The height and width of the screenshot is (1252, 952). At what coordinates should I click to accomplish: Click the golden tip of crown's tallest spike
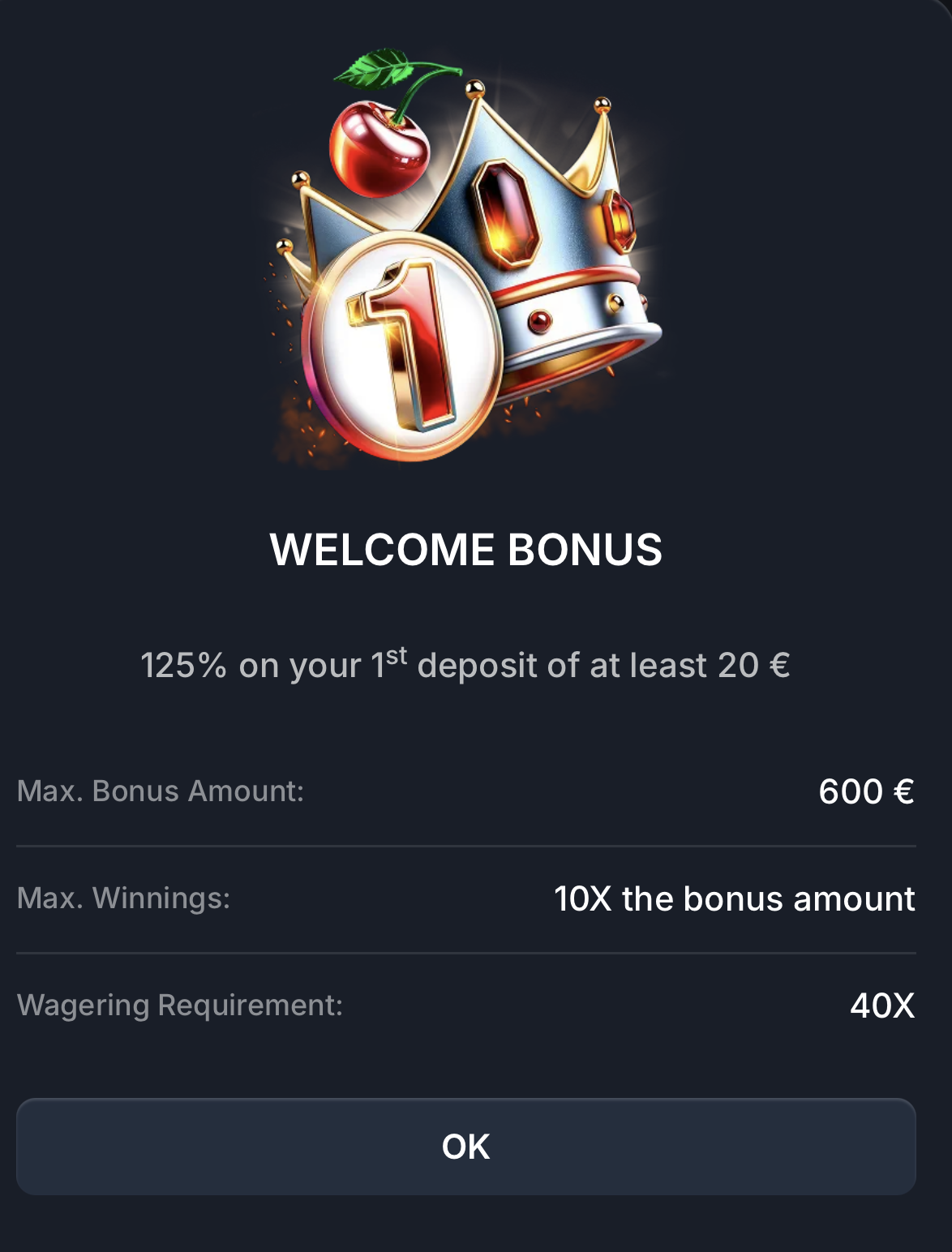pyautogui.click(x=475, y=86)
